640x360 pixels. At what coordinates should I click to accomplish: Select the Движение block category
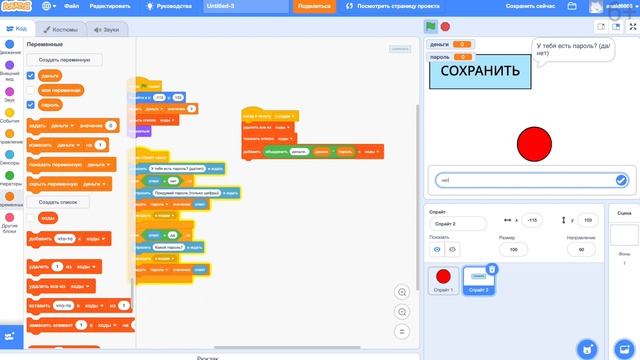click(x=10, y=47)
